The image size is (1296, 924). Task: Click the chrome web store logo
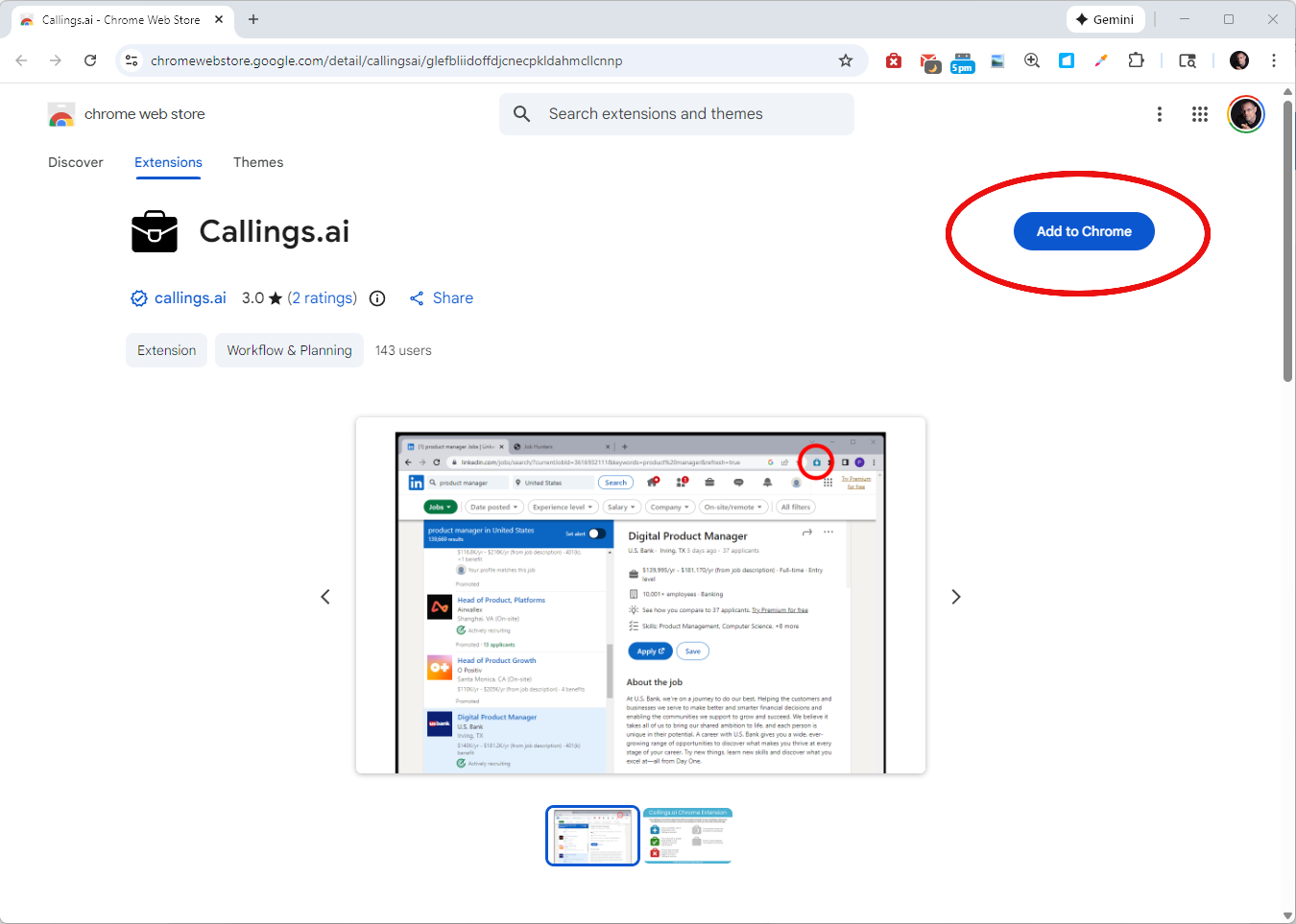[x=126, y=114]
